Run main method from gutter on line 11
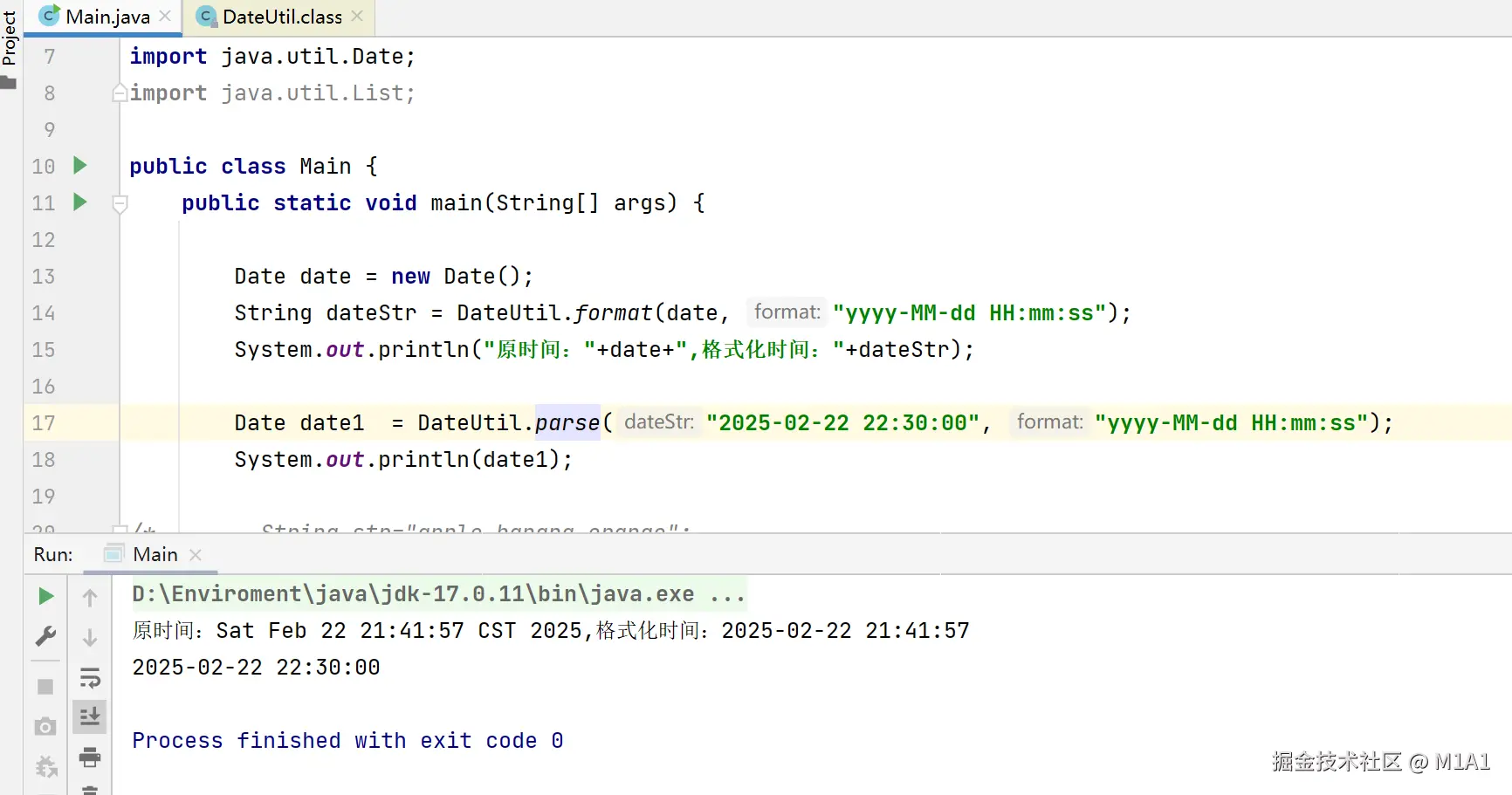Screen dimensions: 1512x795 pyautogui.click(x=80, y=202)
